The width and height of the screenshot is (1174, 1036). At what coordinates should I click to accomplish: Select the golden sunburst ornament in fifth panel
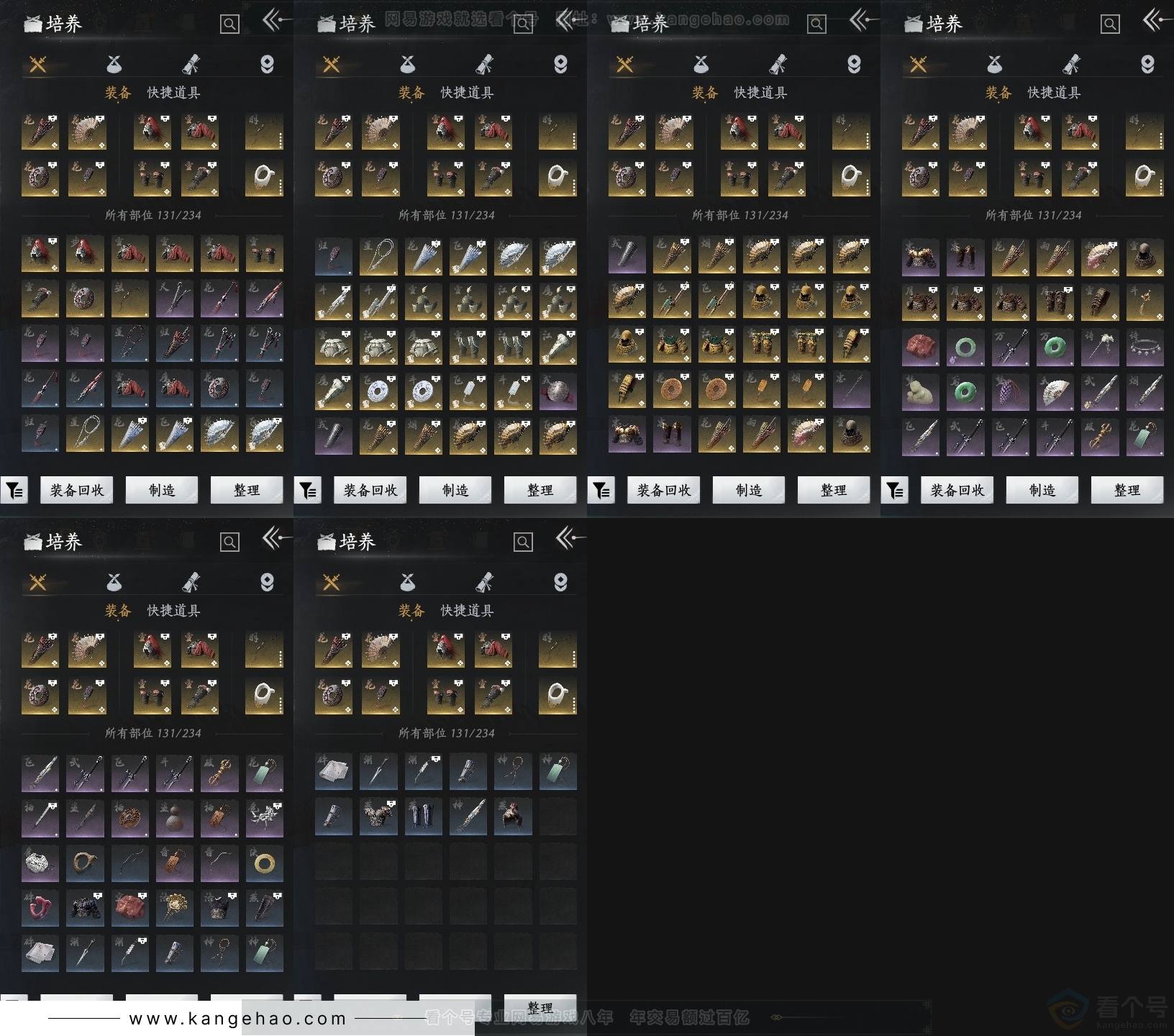tap(174, 907)
